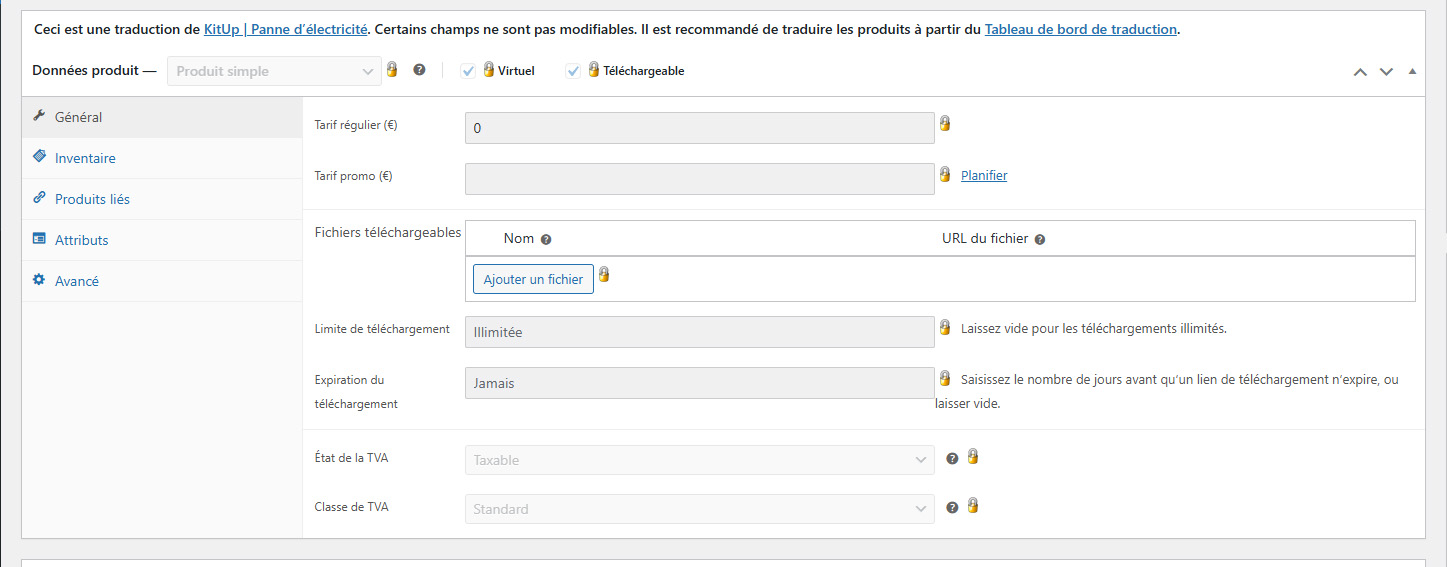Click the help tooltip for Classe de TVA

click(x=952, y=507)
